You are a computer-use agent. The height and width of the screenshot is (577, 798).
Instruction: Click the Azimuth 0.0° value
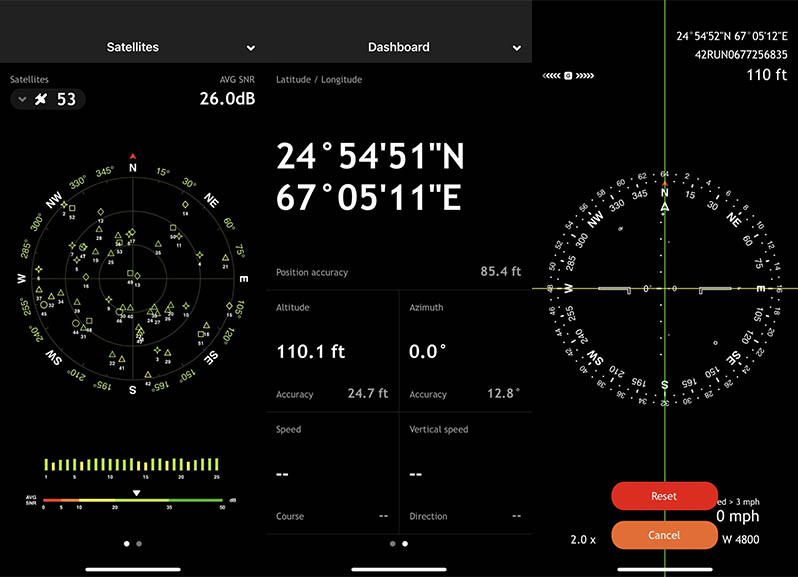pyautogui.click(x=428, y=352)
